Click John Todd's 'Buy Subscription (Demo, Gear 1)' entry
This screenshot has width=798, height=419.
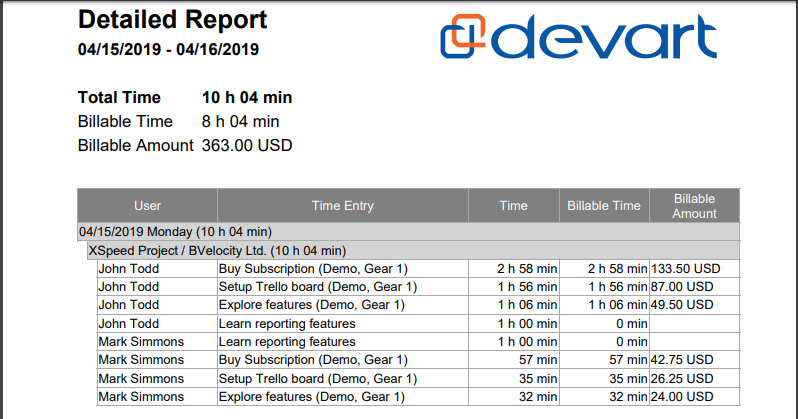point(313,269)
